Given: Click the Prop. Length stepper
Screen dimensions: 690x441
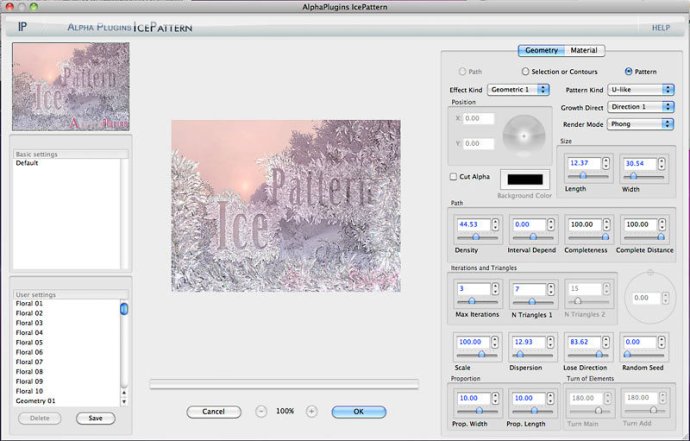Looking at the screenshot, I should tap(551, 398).
